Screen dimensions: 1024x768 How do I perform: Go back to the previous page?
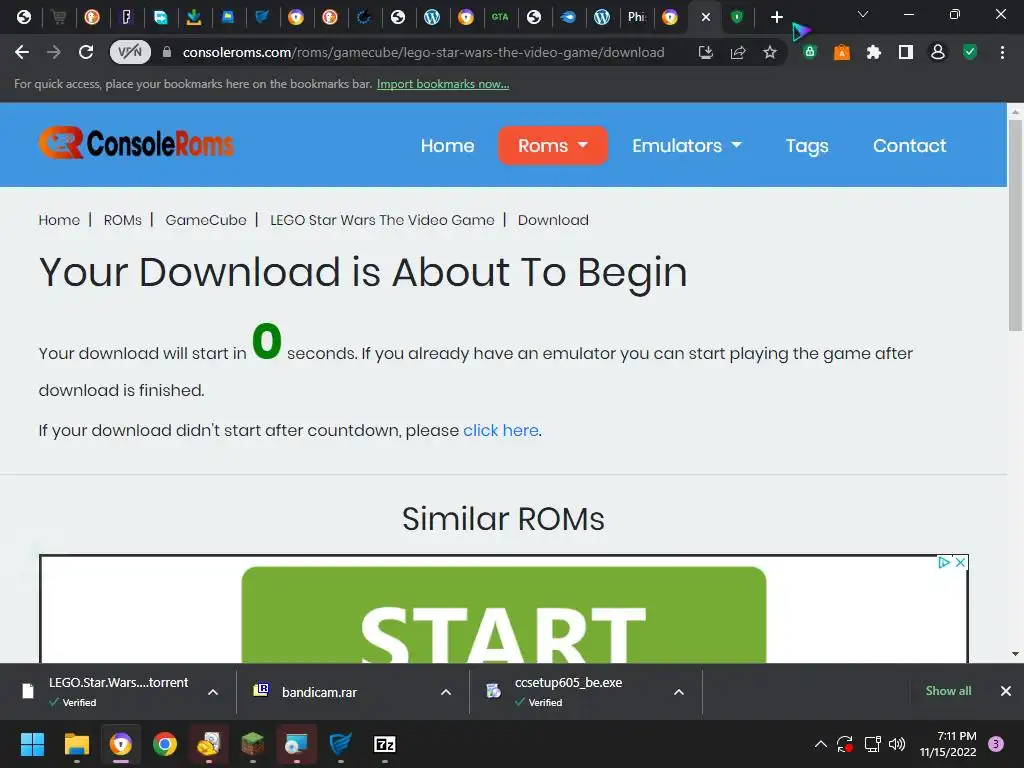(22, 52)
